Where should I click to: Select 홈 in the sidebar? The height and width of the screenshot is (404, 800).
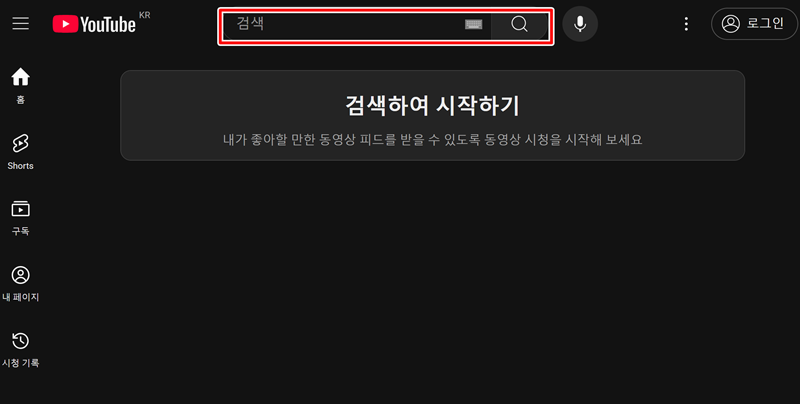20,86
